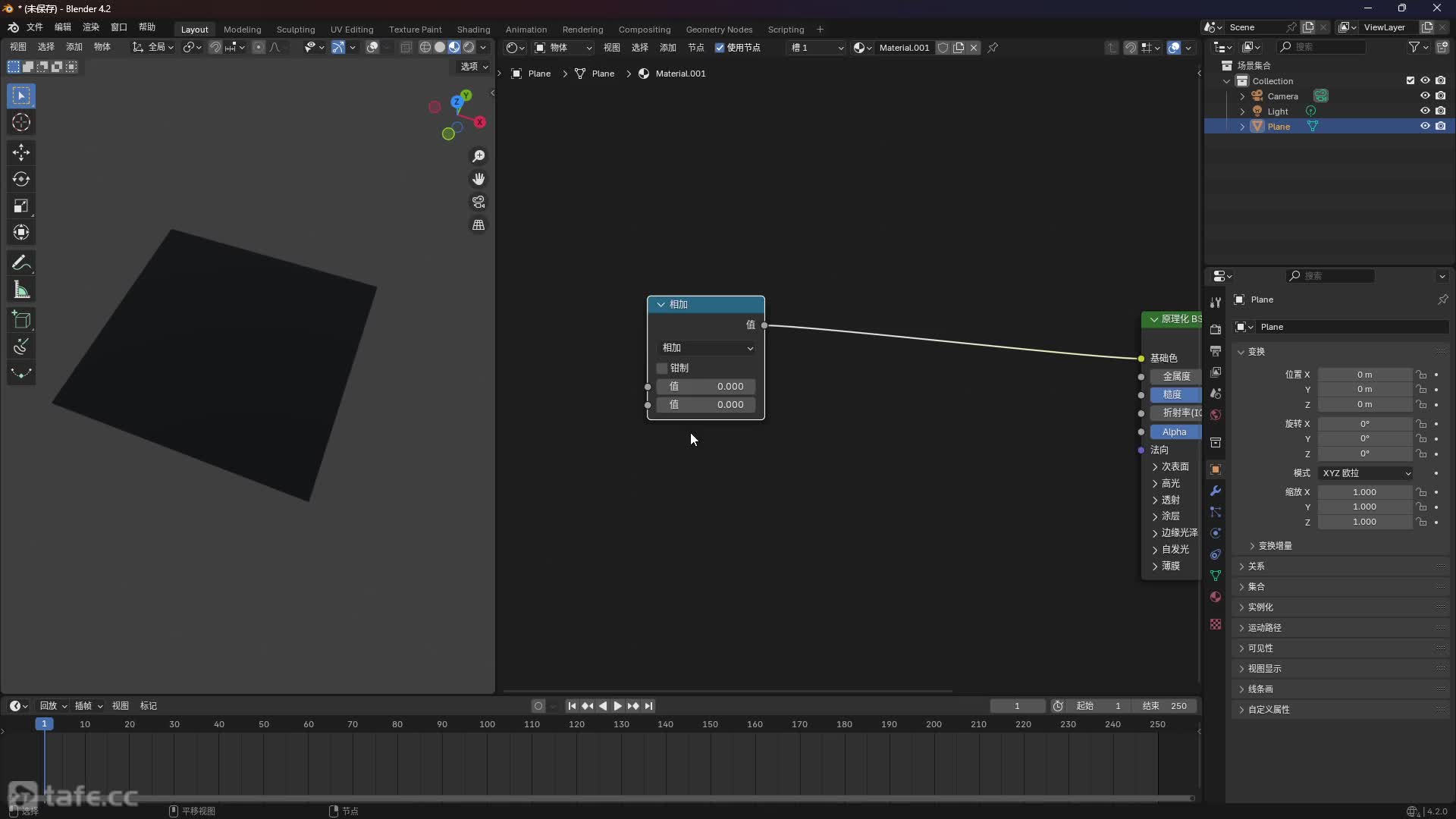
Task: Open the Output properties tab
Action: tap(1216, 350)
